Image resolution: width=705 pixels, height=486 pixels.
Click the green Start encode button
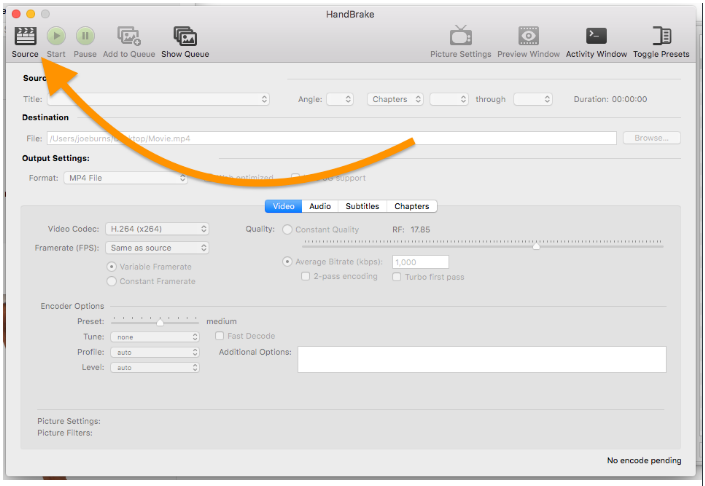[56, 36]
